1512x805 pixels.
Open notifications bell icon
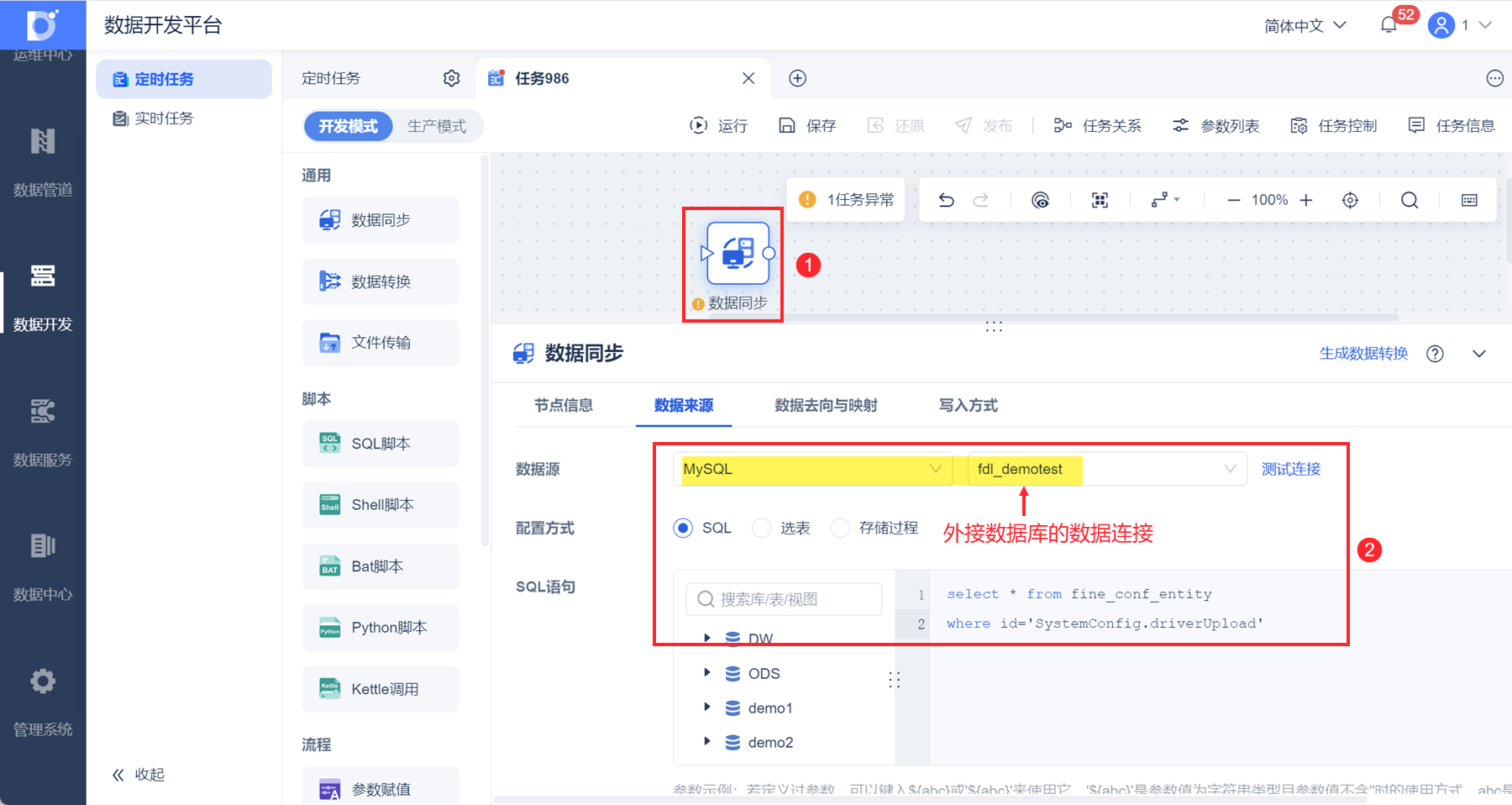tap(1389, 25)
